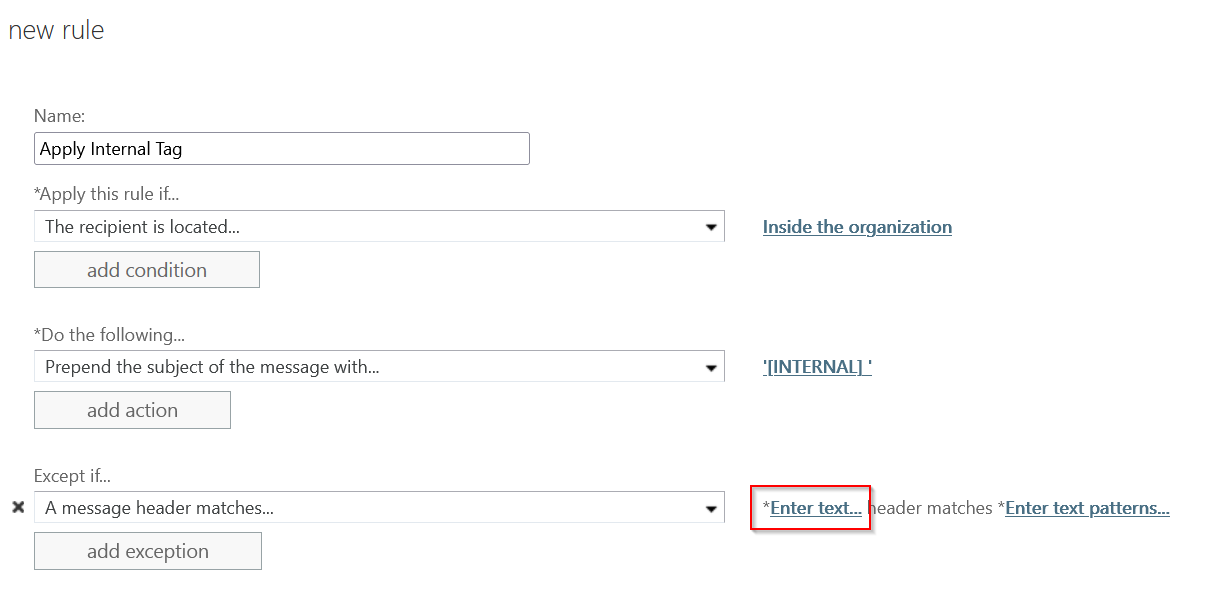The width and height of the screenshot is (1210, 593).
Task: Click the arrow on the 'Do the following' dropdown
Action: 711,367
